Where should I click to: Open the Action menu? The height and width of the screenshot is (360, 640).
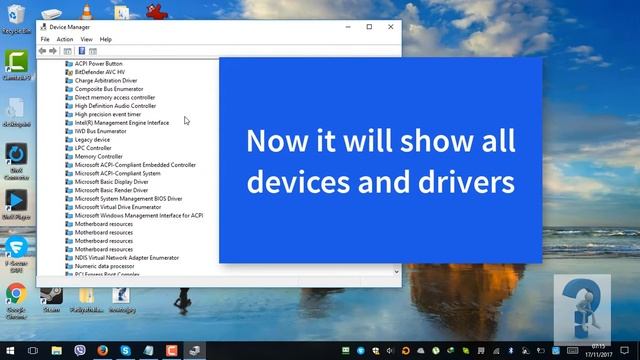[x=64, y=39]
